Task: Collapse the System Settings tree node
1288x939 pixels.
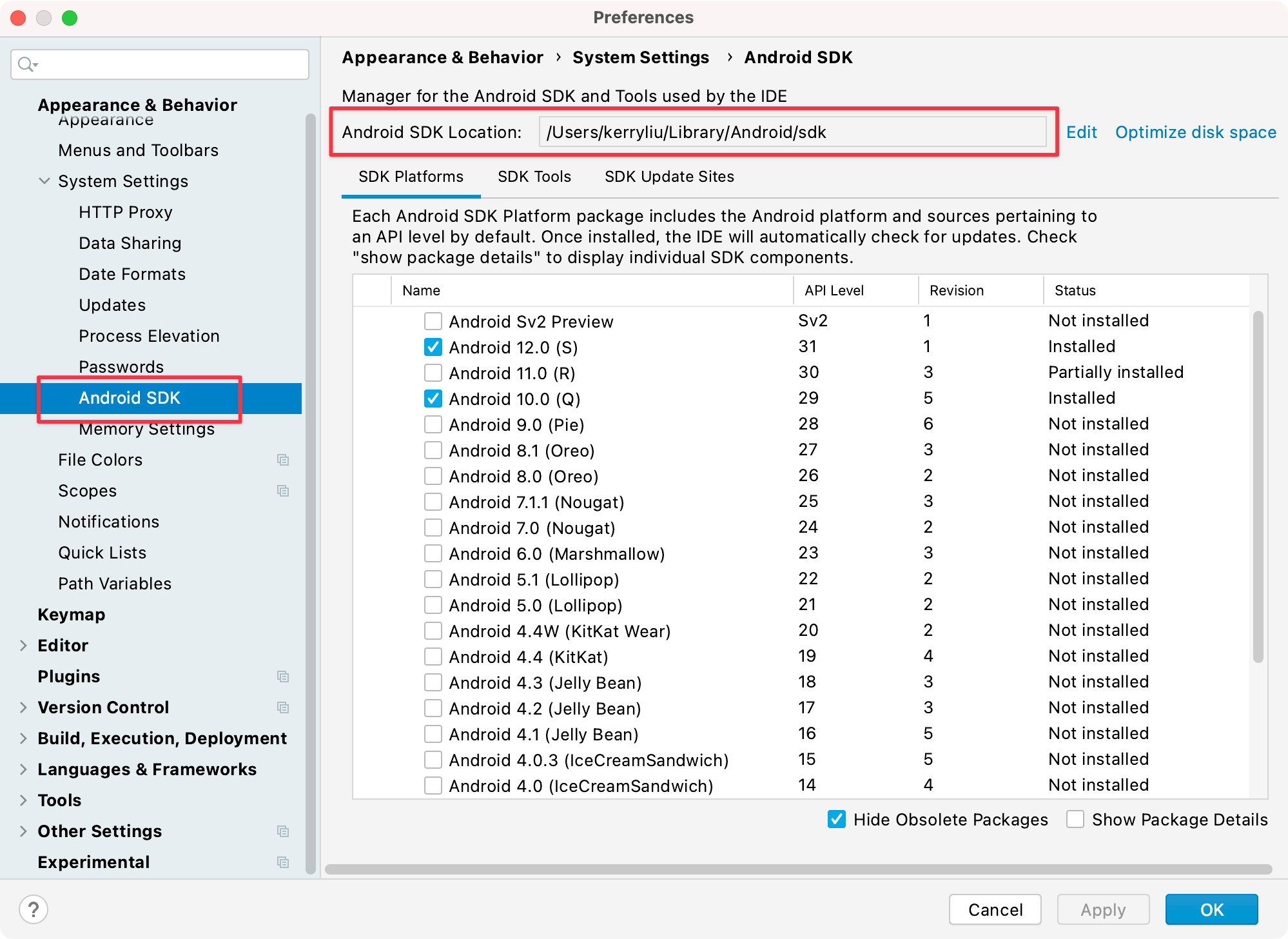Action: [44, 181]
